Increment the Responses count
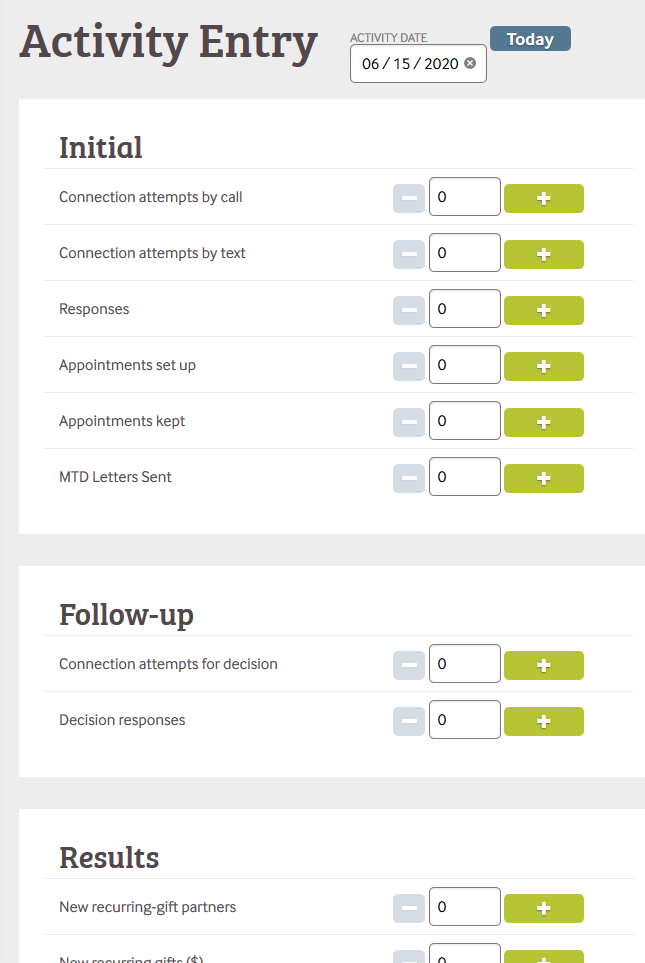Image resolution: width=645 pixels, height=963 pixels. pyautogui.click(x=543, y=310)
